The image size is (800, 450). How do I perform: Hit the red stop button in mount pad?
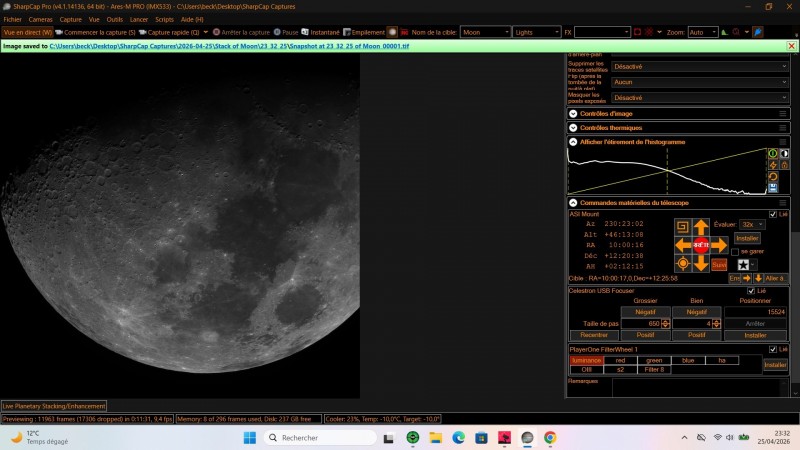pyautogui.click(x=701, y=245)
